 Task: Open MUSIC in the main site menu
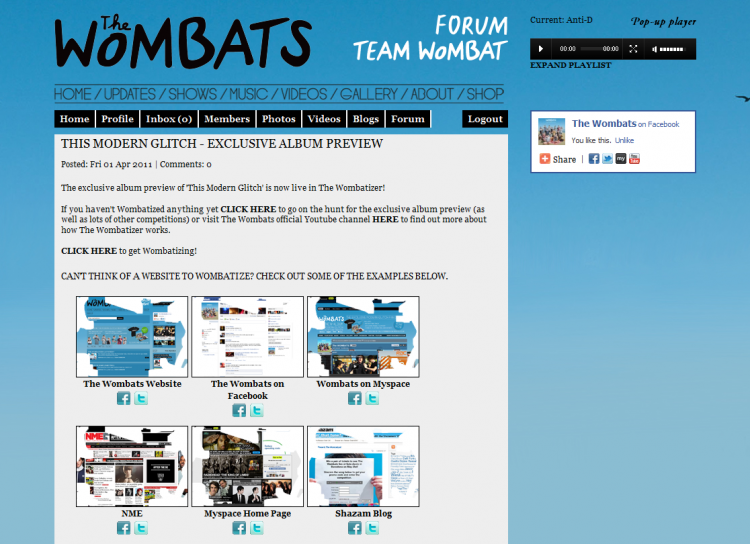coord(248,94)
